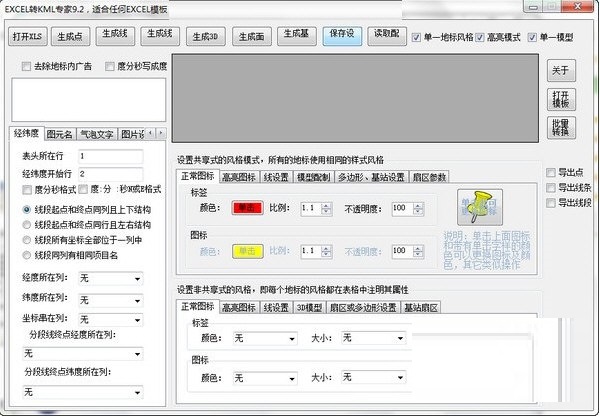This screenshot has height=416, width=600.
Task: Enable 度分秒写成度 checkbox
Action: 109,67
